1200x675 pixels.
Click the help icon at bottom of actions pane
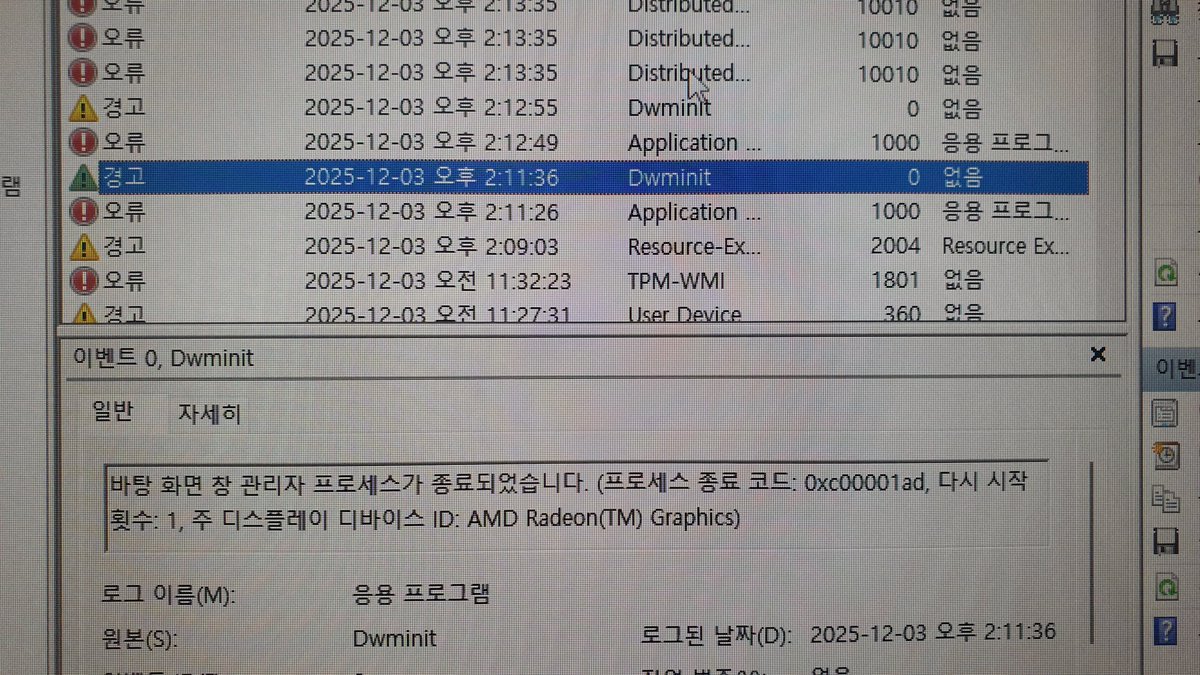click(1164, 630)
